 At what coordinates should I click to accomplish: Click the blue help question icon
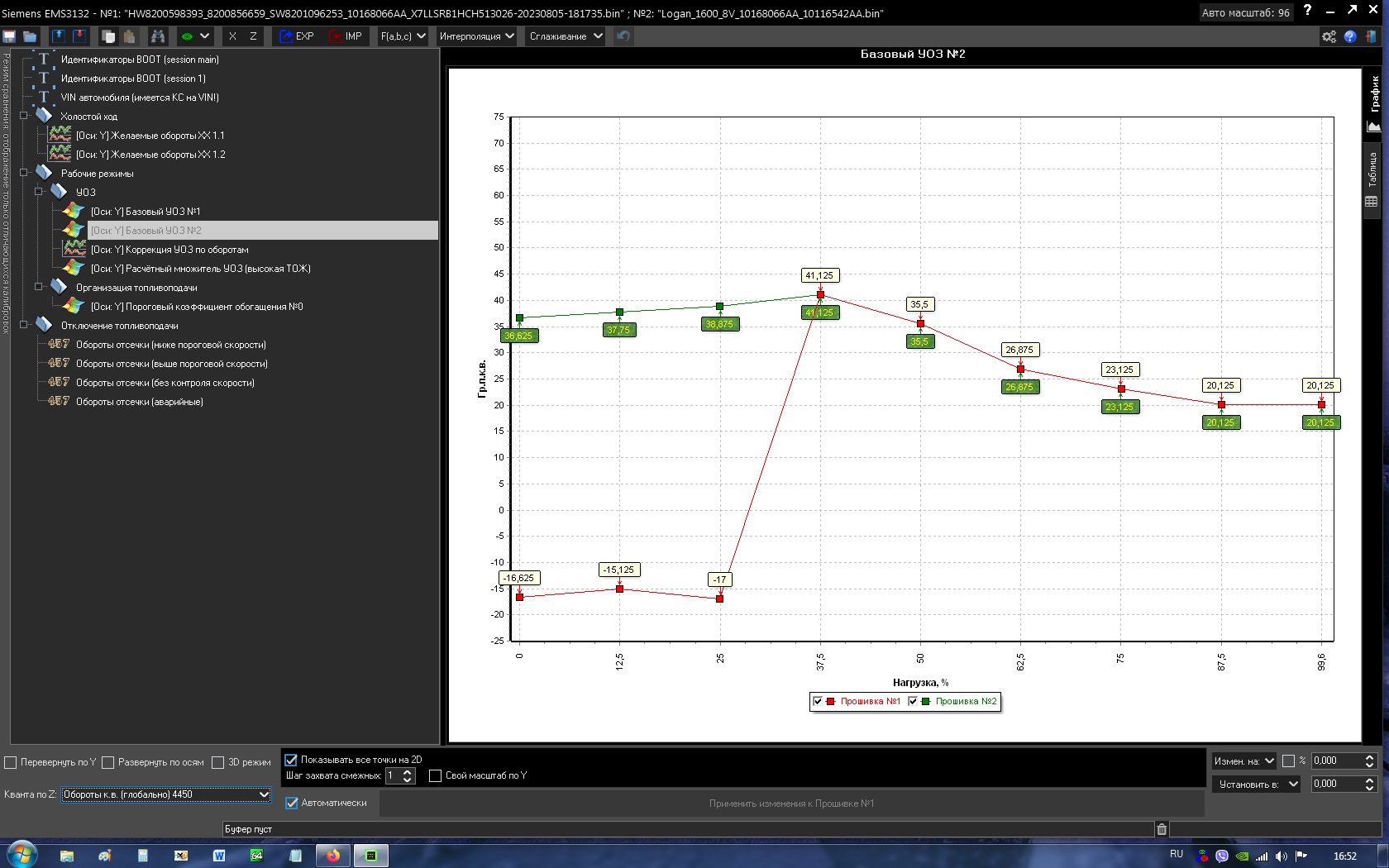[1350, 36]
